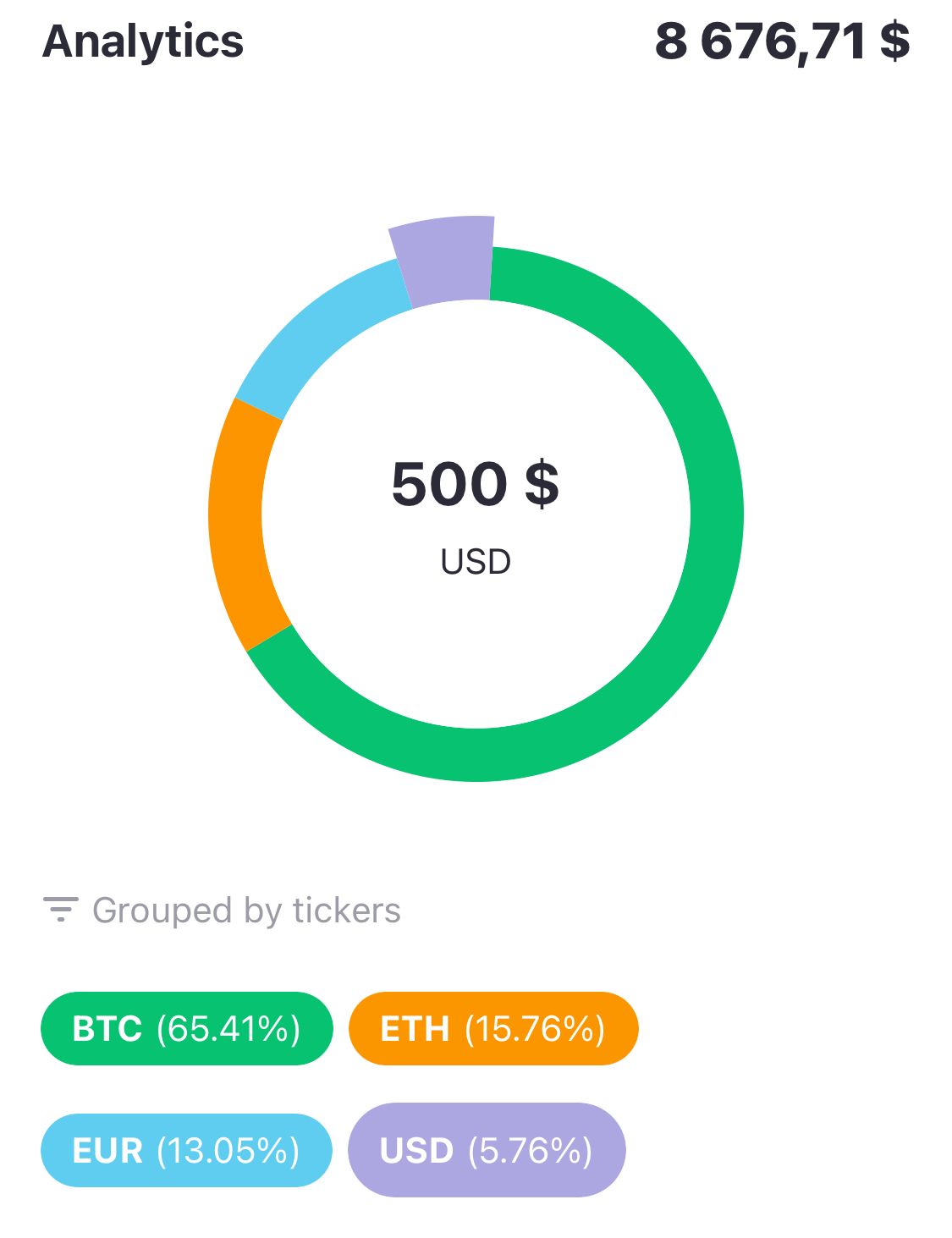Select the ETH (15.76%) chip
Viewport: 952px width, 1238px height.
point(493,1028)
